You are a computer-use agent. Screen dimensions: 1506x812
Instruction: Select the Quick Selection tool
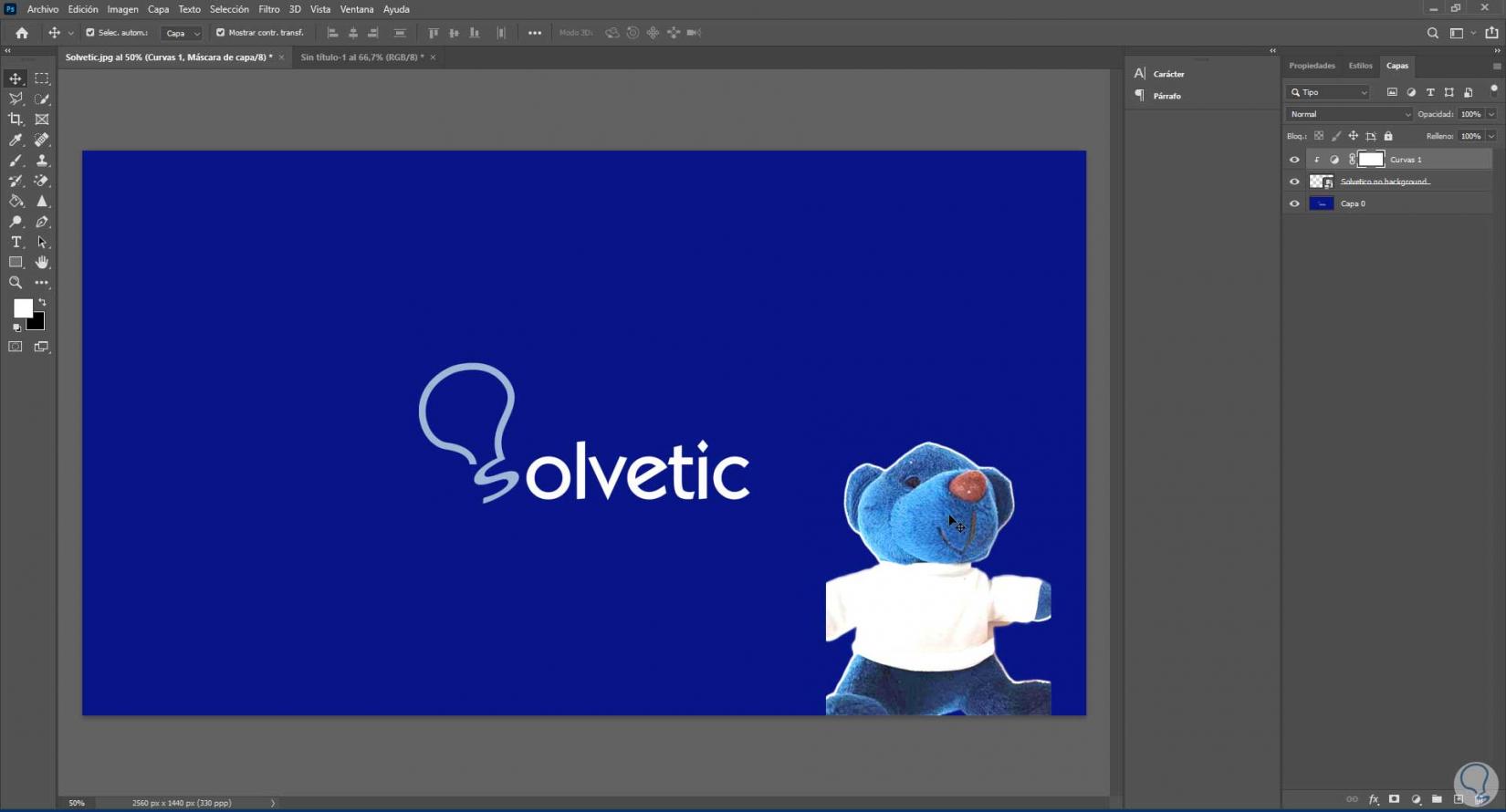tap(42, 99)
